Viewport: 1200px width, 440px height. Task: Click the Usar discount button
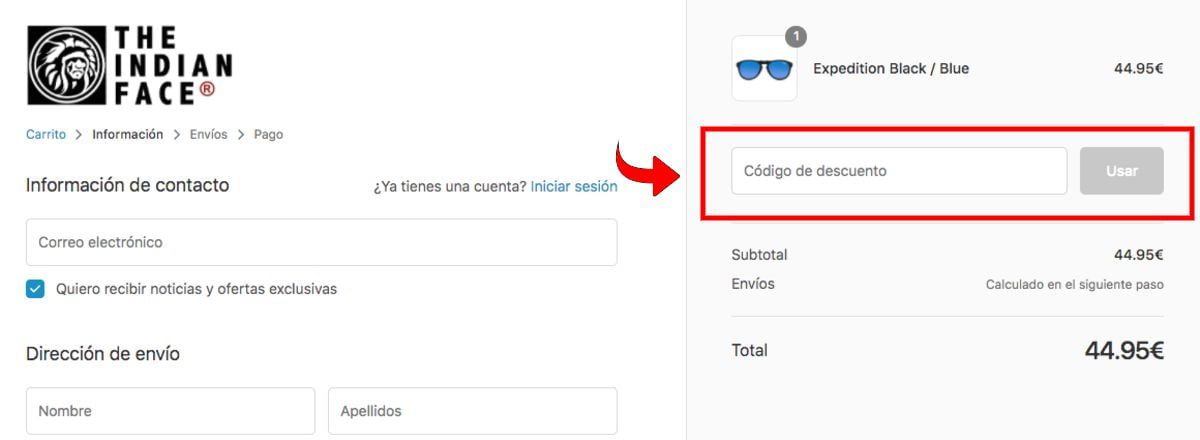(1122, 171)
